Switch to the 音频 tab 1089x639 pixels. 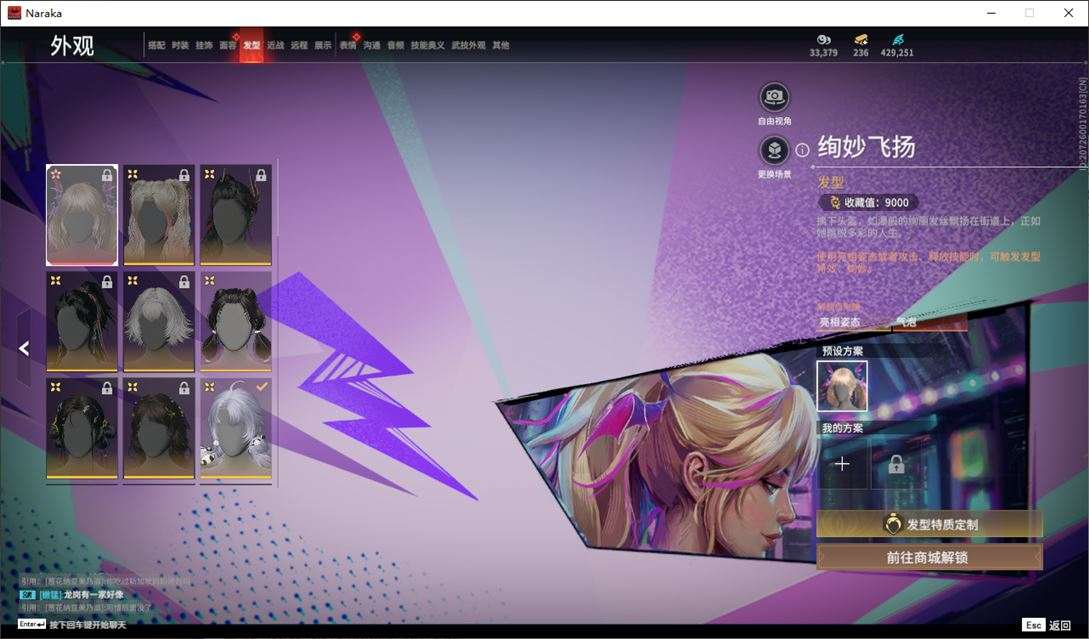pyautogui.click(x=396, y=45)
